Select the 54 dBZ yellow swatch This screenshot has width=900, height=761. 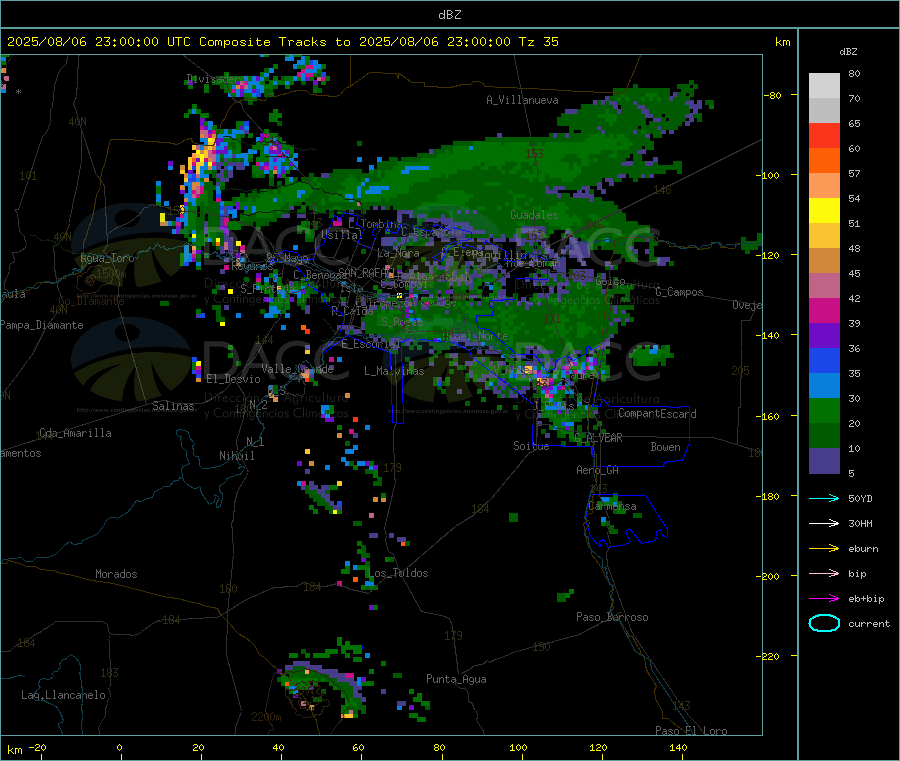tap(824, 211)
